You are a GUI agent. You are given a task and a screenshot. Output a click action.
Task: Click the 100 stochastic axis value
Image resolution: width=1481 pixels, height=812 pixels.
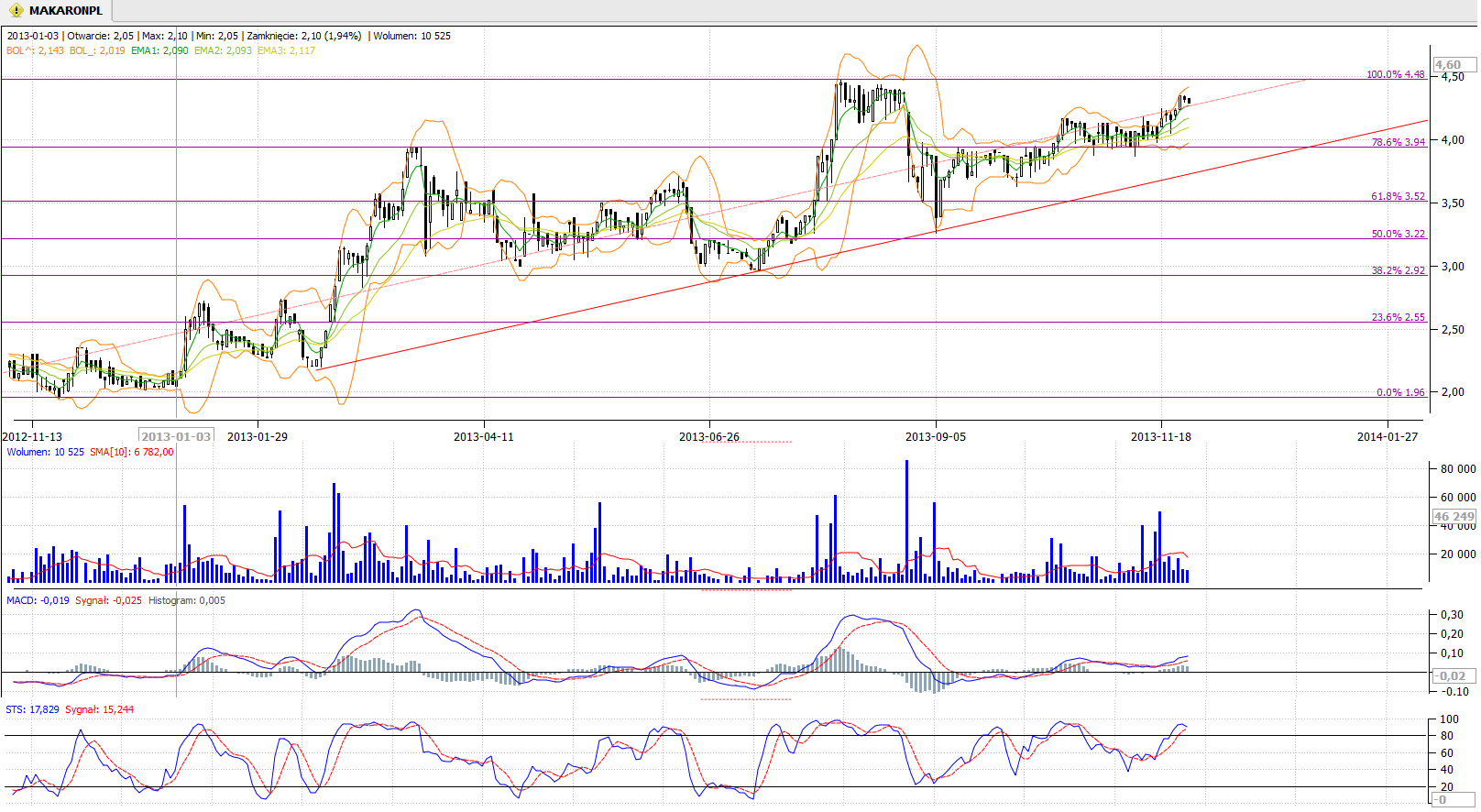coord(1450,720)
